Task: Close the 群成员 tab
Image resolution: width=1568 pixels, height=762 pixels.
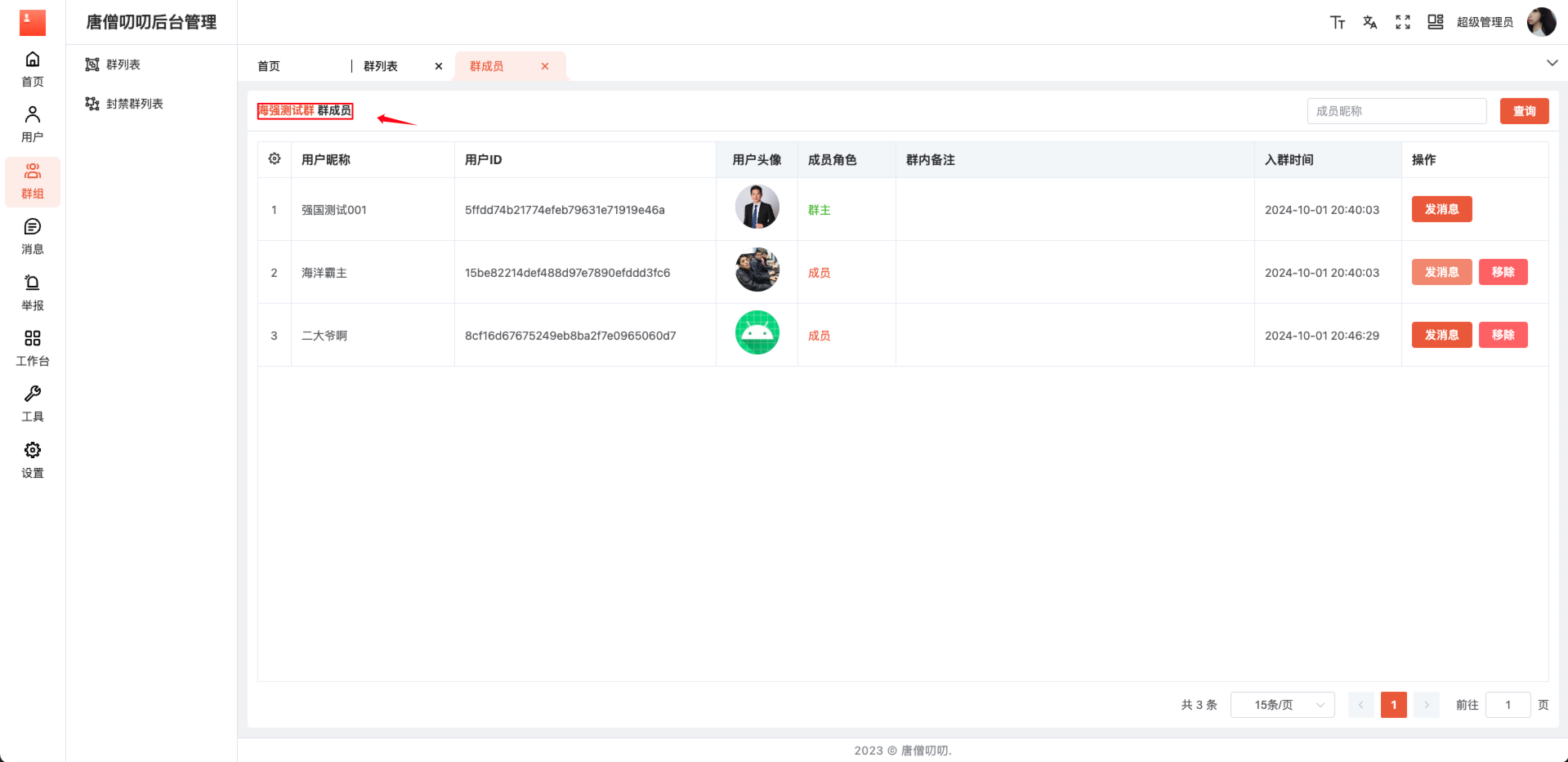Action: coord(545,66)
